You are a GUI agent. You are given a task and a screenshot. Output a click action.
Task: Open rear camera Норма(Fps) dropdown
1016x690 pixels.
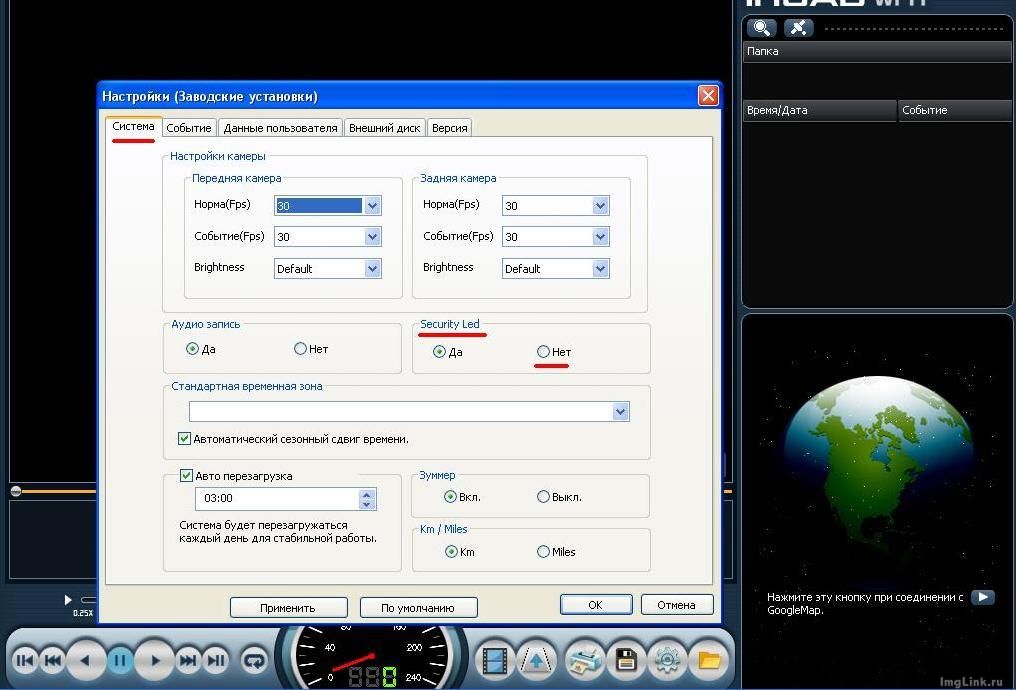coord(600,205)
